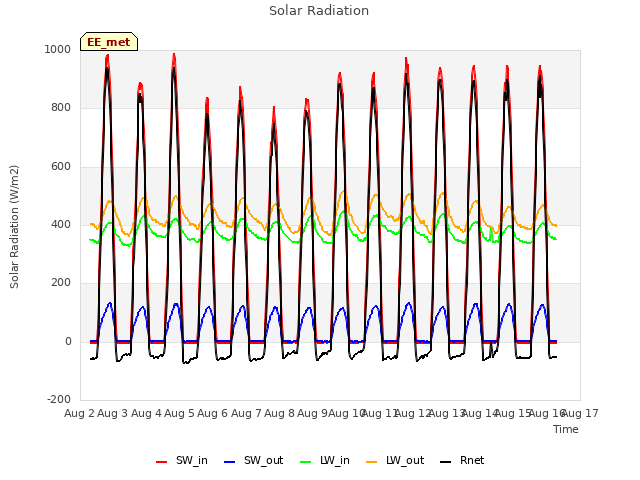Viewport: 640px width, 480px height.
Task: Click the Aug 6 x-axis tick label
Action: pos(213,413)
